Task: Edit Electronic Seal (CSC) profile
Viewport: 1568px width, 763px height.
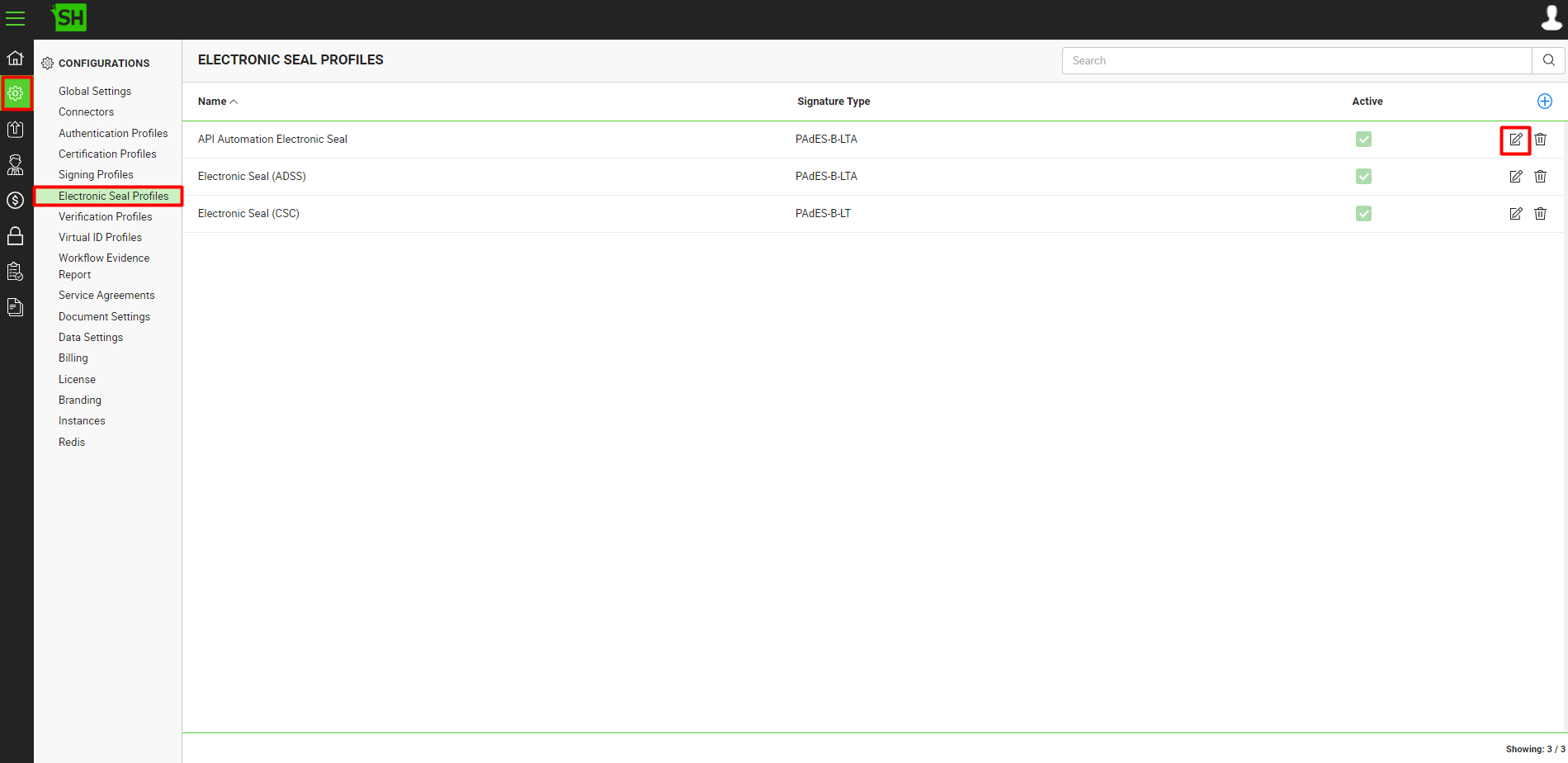Action: pos(1516,214)
